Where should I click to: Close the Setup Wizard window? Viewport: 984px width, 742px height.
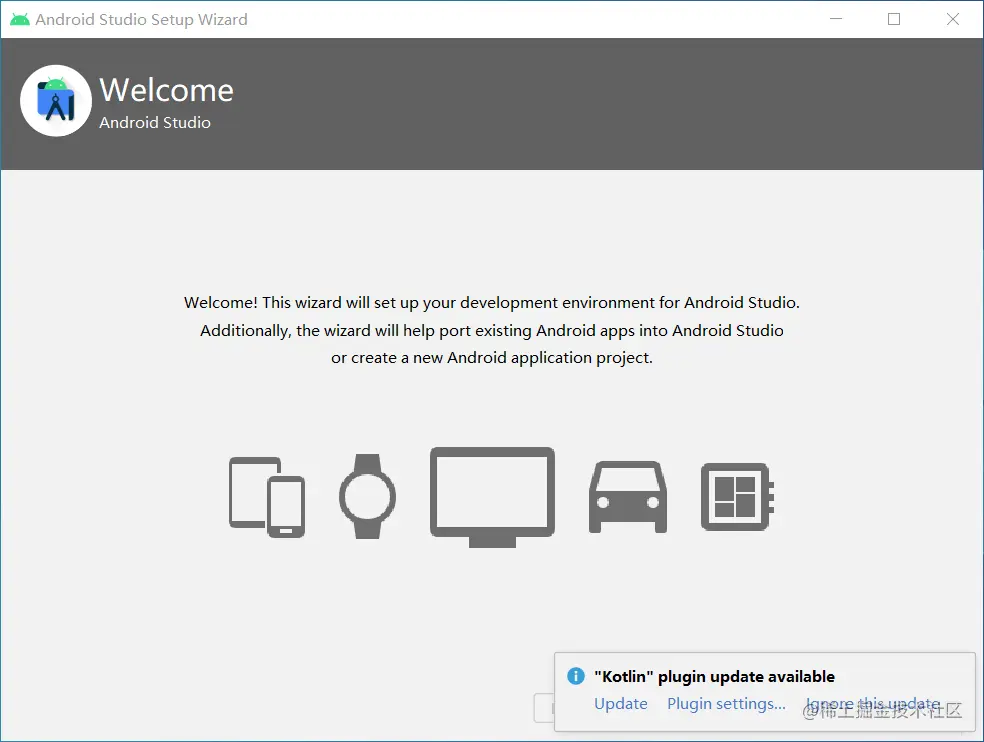click(953, 19)
